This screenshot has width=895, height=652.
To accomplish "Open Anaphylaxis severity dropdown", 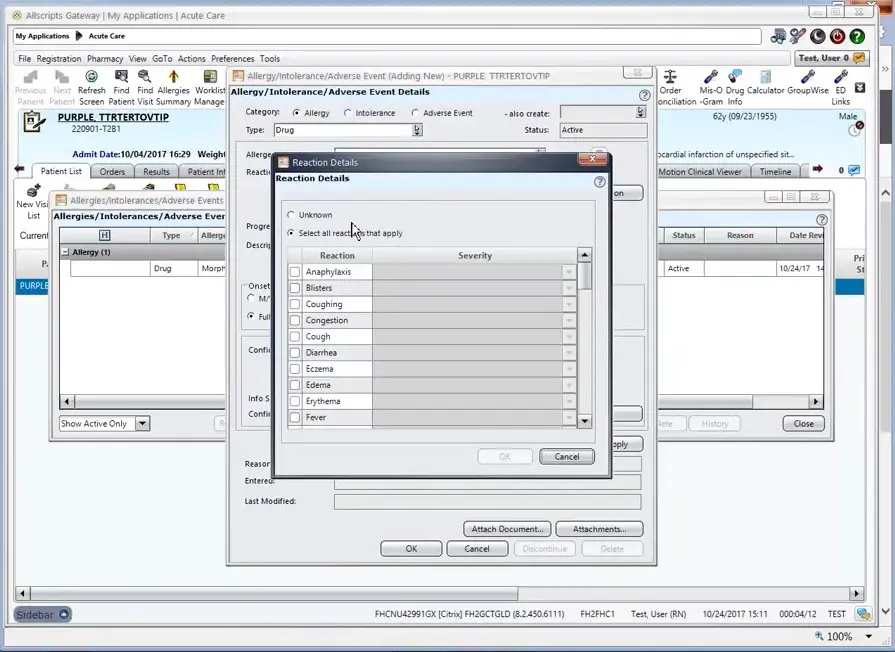I will point(569,272).
